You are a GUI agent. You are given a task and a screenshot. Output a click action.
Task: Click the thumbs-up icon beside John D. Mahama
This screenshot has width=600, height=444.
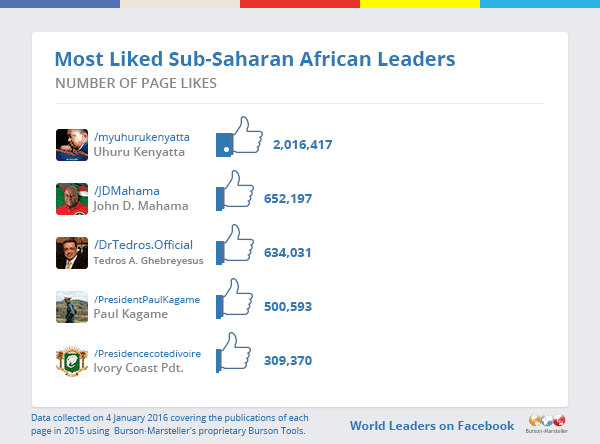pyautogui.click(x=235, y=191)
